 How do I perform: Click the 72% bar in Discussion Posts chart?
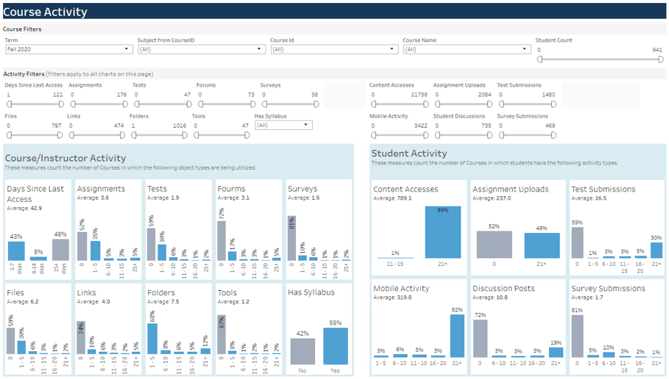click(x=480, y=338)
